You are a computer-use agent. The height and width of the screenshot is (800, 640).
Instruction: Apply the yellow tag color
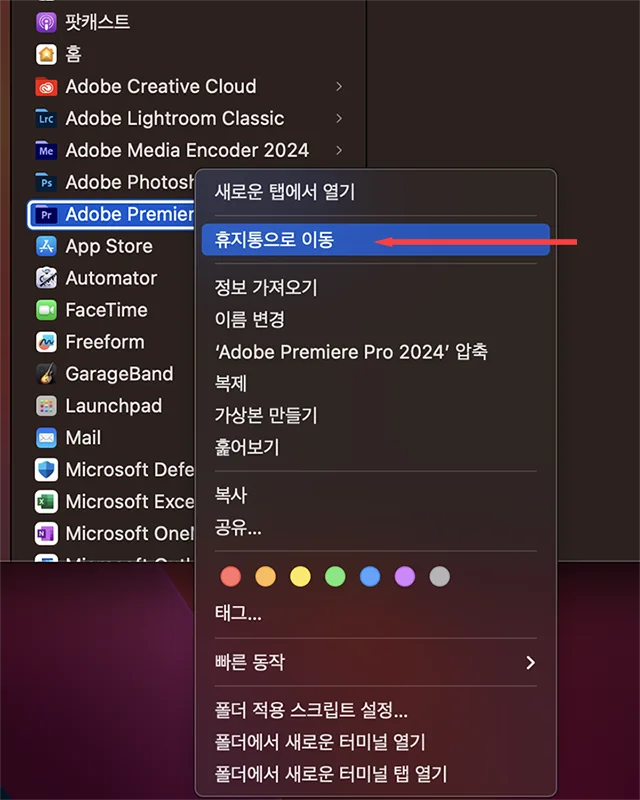point(300,577)
